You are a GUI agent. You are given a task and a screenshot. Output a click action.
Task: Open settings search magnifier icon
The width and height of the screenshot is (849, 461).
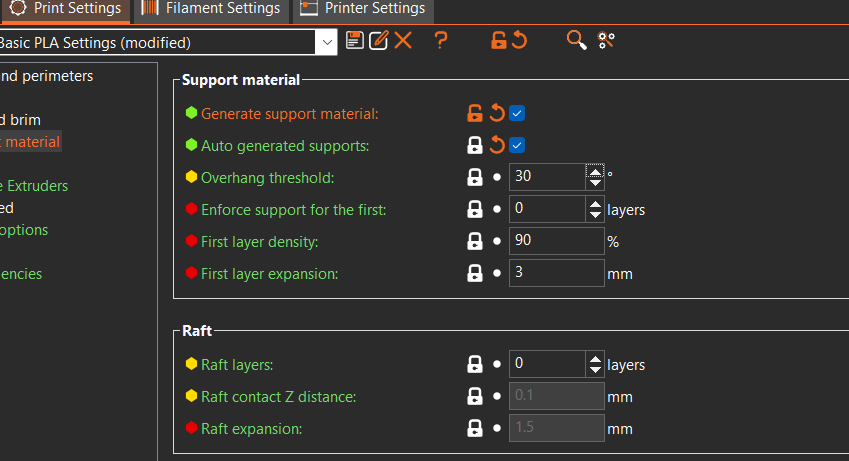[x=576, y=41]
